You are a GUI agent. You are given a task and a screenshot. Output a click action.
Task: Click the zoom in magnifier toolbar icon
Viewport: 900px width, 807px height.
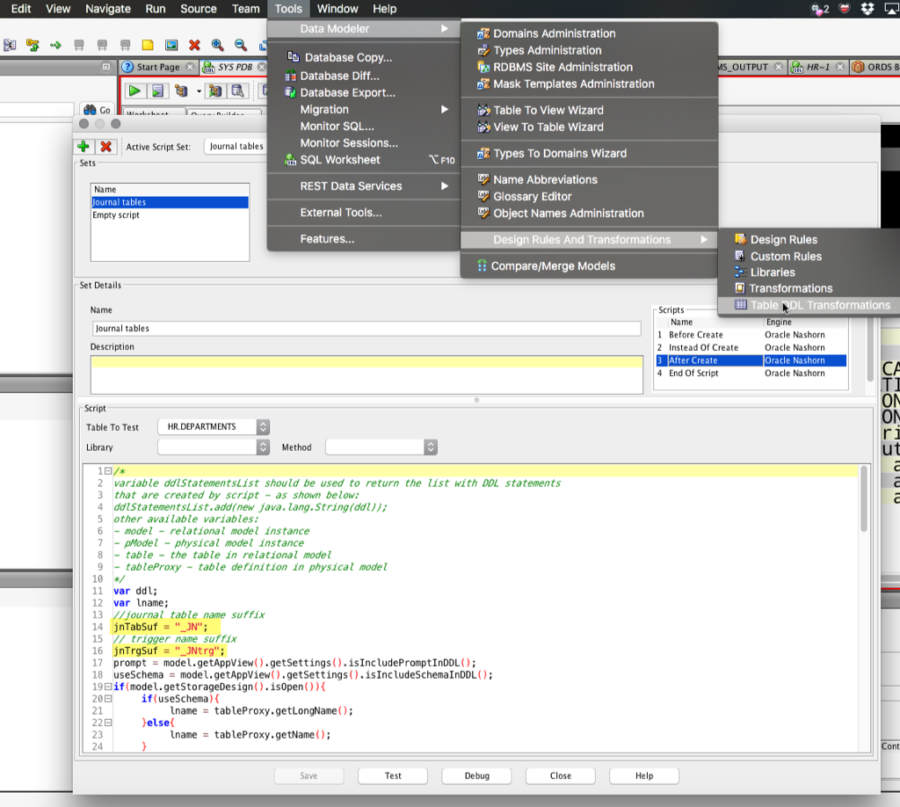point(218,45)
